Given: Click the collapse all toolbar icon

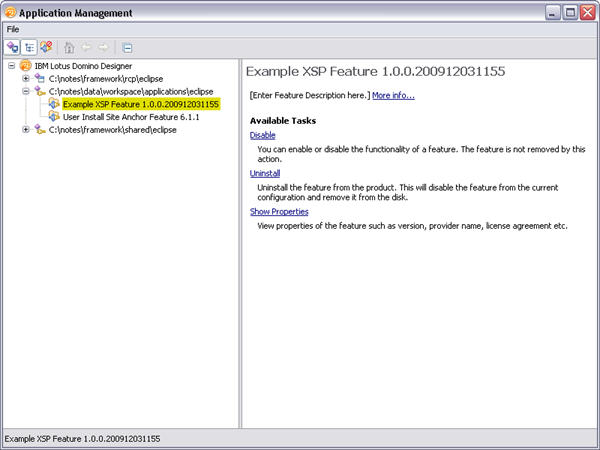Looking at the screenshot, I should coord(127,48).
